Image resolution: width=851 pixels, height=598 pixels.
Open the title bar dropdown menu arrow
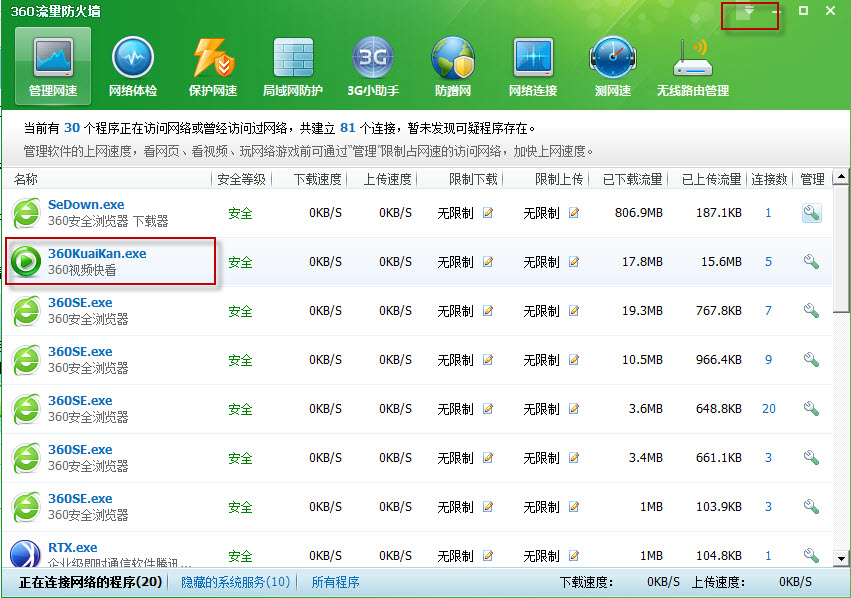[749, 11]
